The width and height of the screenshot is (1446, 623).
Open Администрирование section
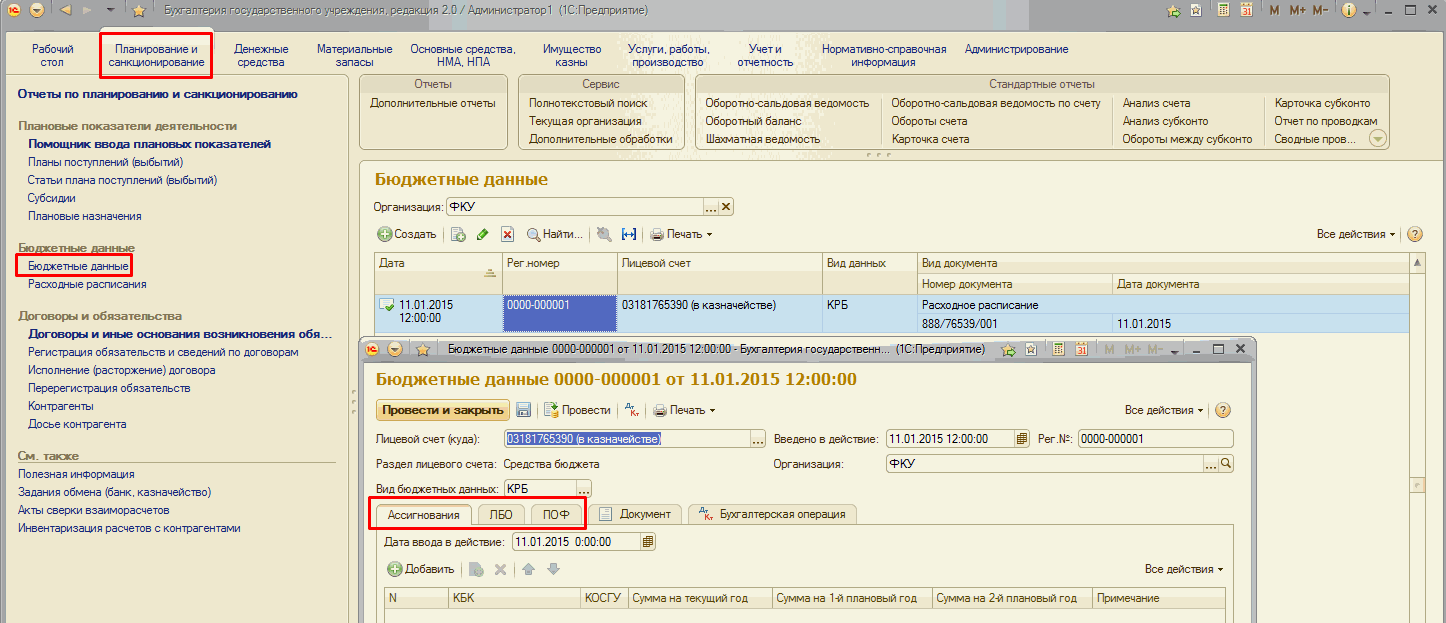pos(1016,49)
